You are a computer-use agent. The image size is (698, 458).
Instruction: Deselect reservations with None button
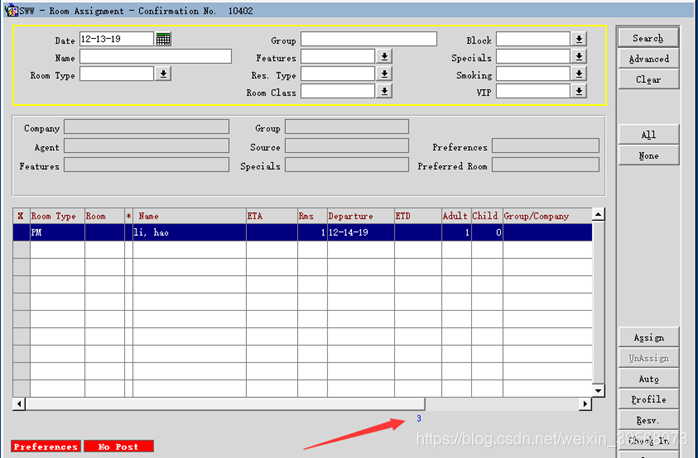pos(649,155)
